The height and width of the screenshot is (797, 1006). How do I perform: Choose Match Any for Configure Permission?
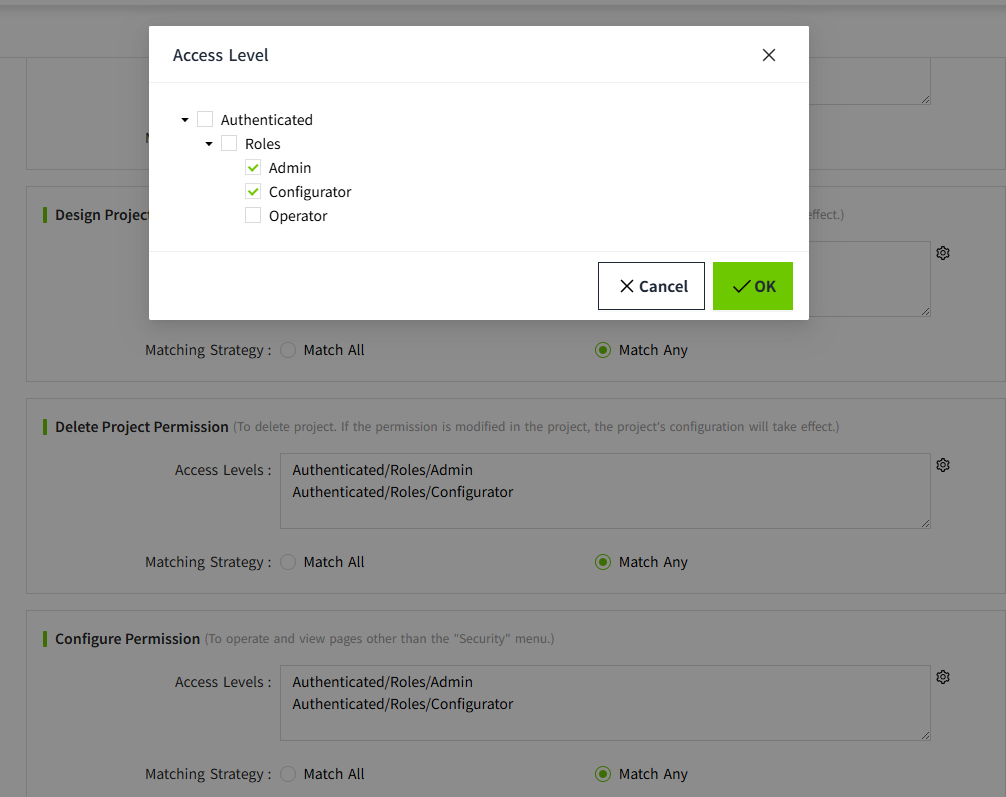pyautogui.click(x=603, y=774)
